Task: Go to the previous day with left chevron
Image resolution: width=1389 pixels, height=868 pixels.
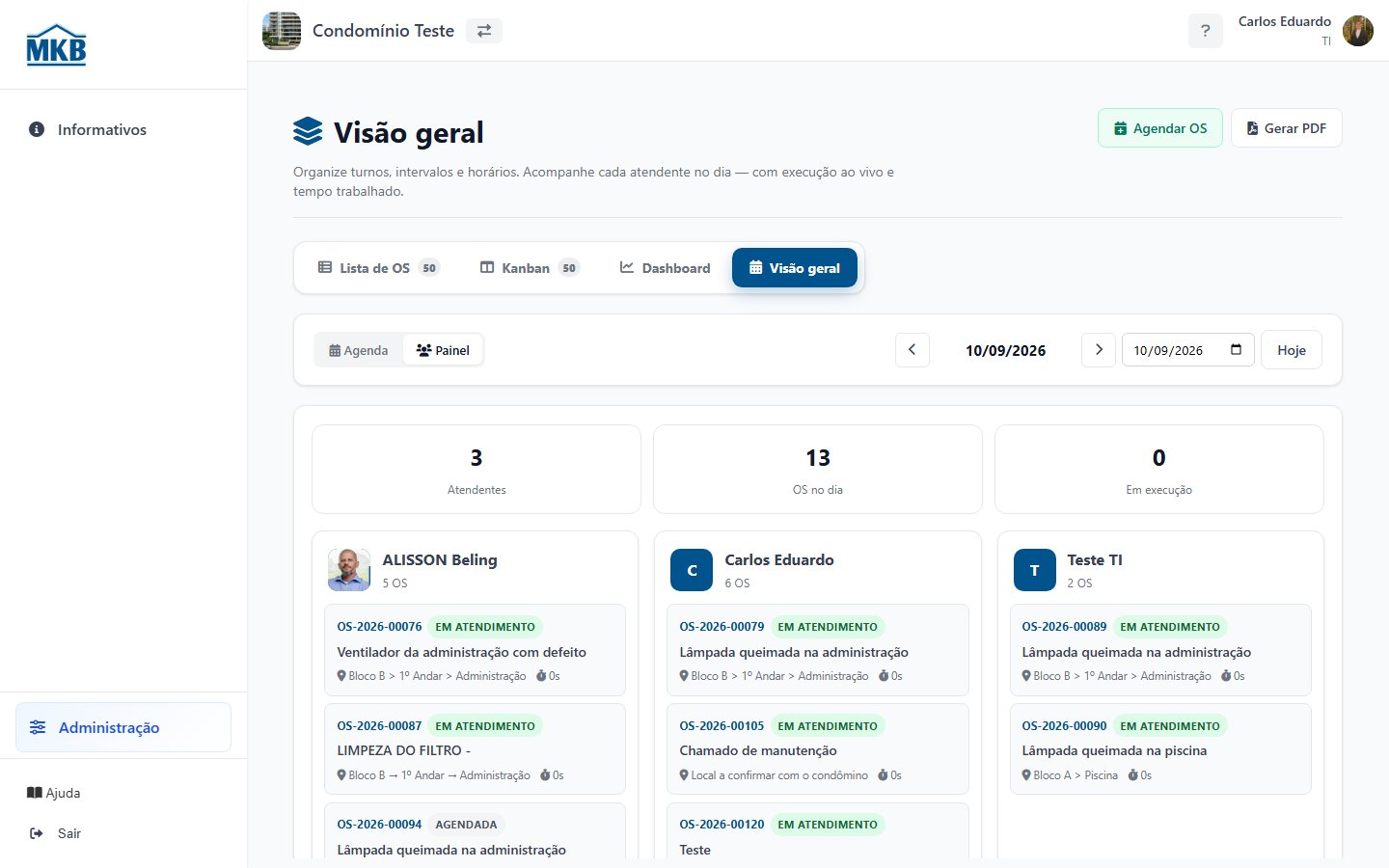Action: 912,350
